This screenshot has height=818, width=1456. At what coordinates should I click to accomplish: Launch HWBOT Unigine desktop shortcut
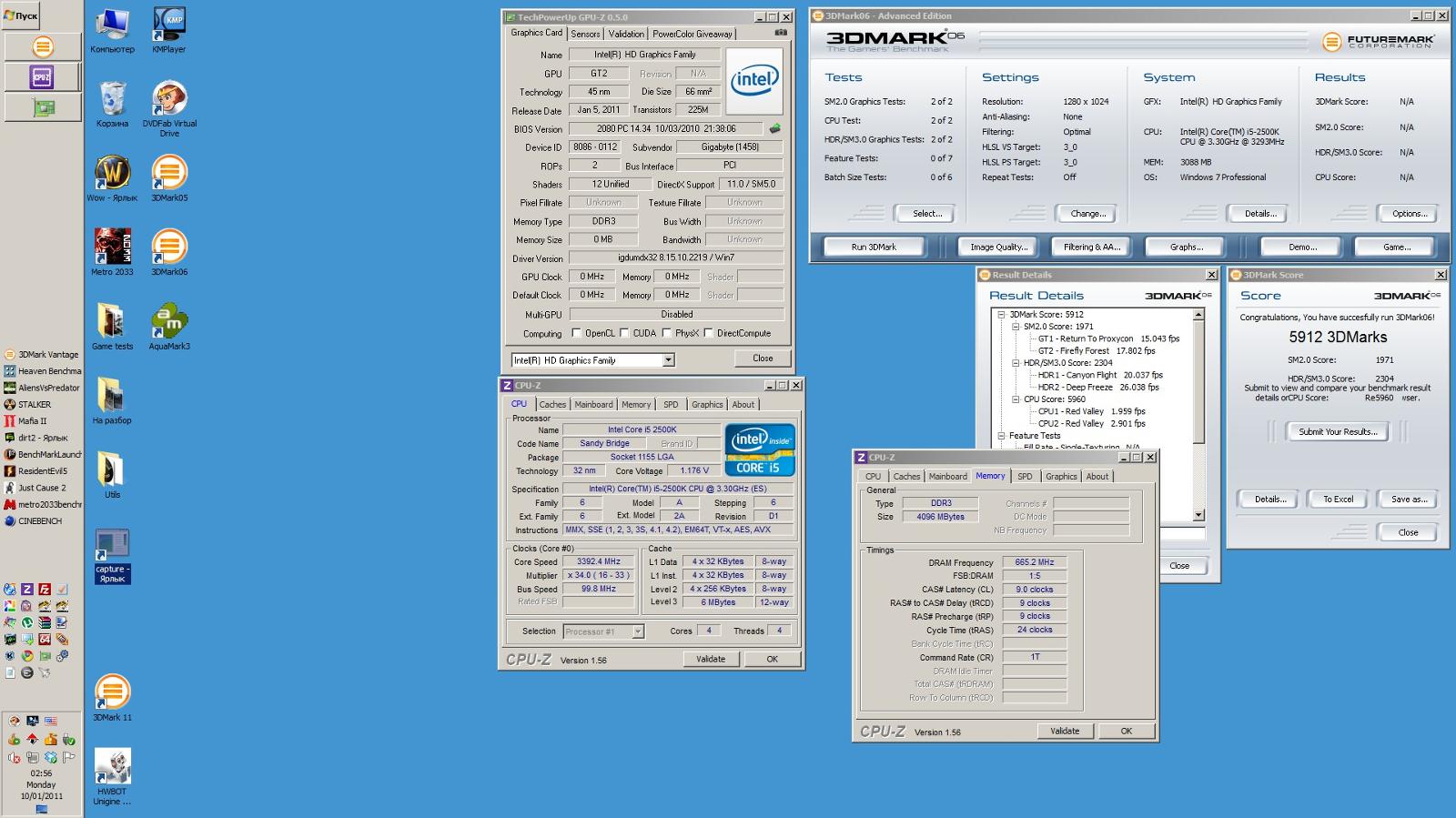coord(112,777)
